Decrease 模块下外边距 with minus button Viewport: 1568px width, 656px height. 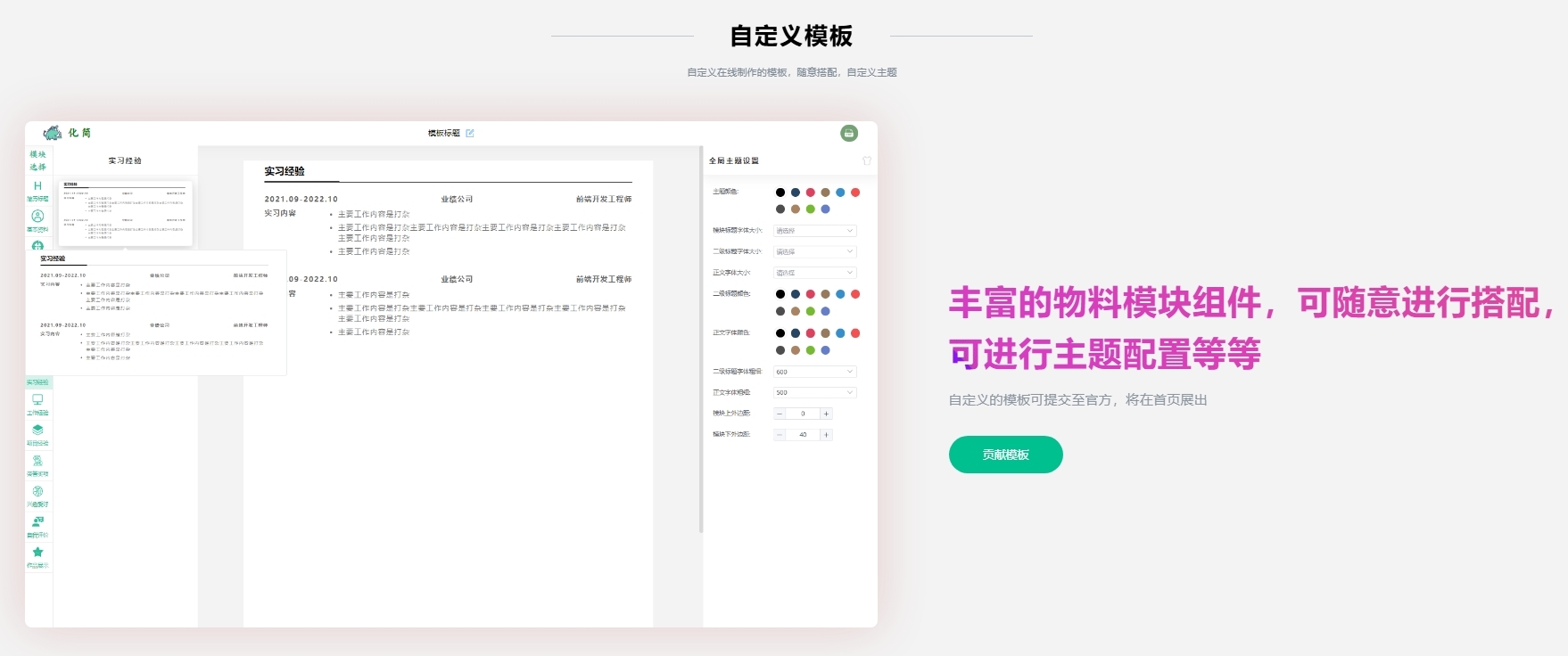point(779,435)
